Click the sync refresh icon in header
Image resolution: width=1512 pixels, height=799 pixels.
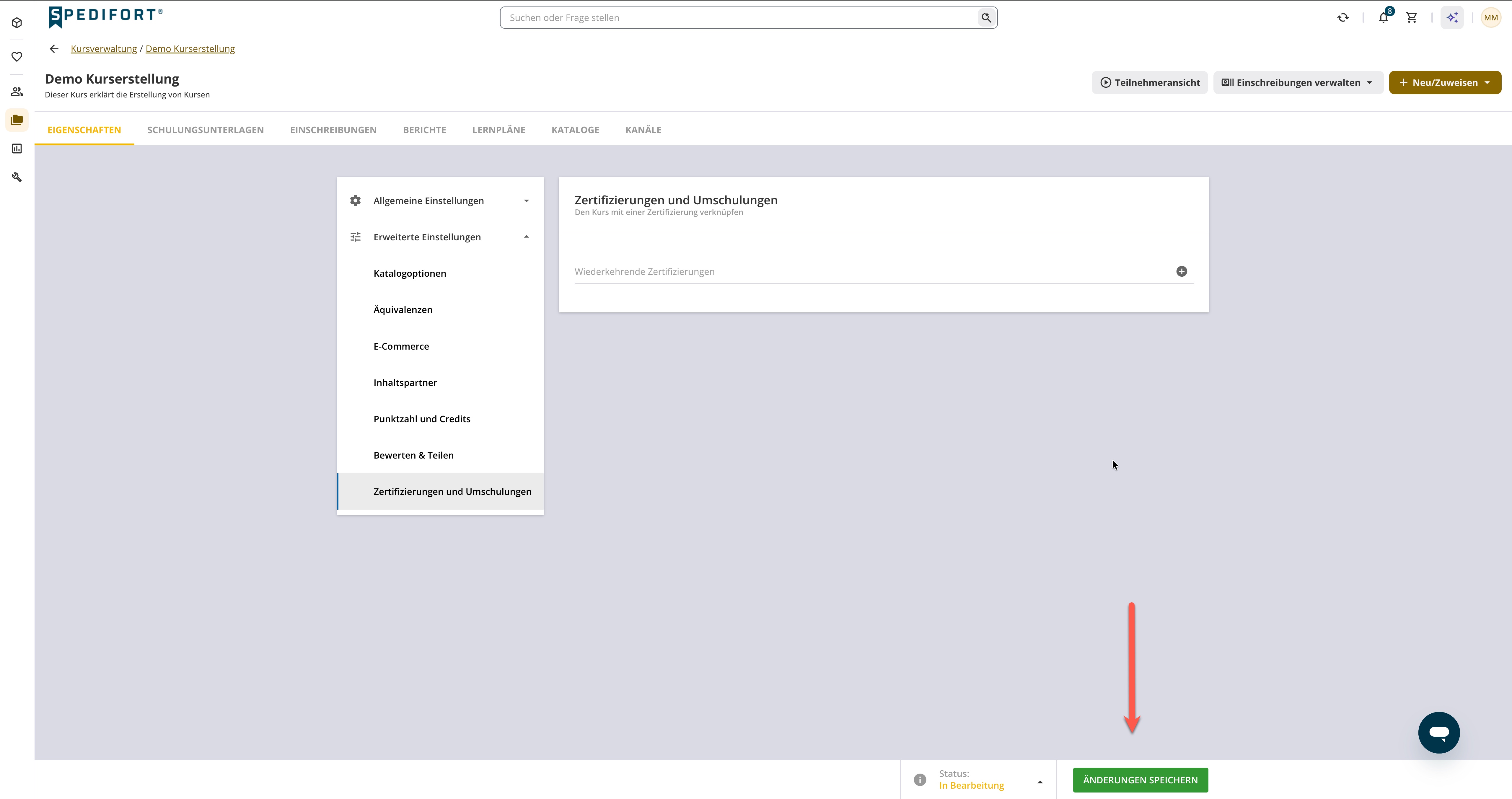tap(1343, 18)
